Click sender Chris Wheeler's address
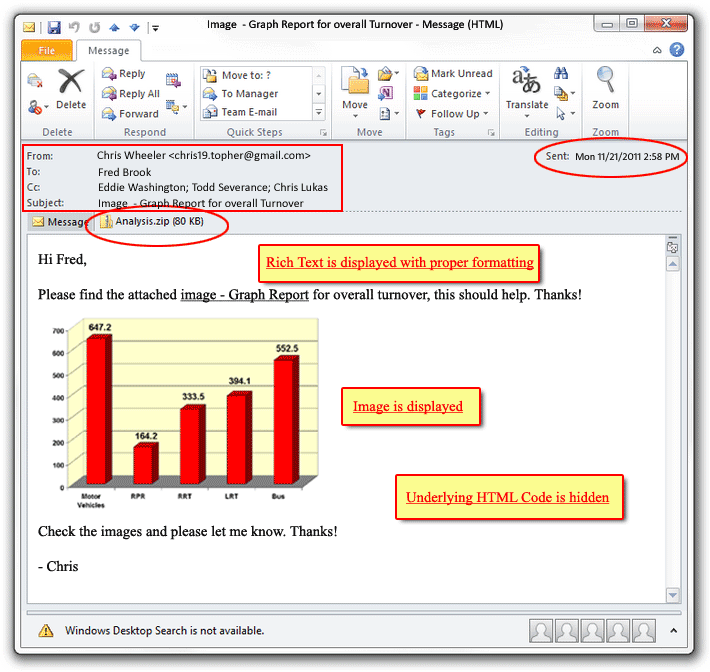This screenshot has height=672, width=710. (204, 155)
